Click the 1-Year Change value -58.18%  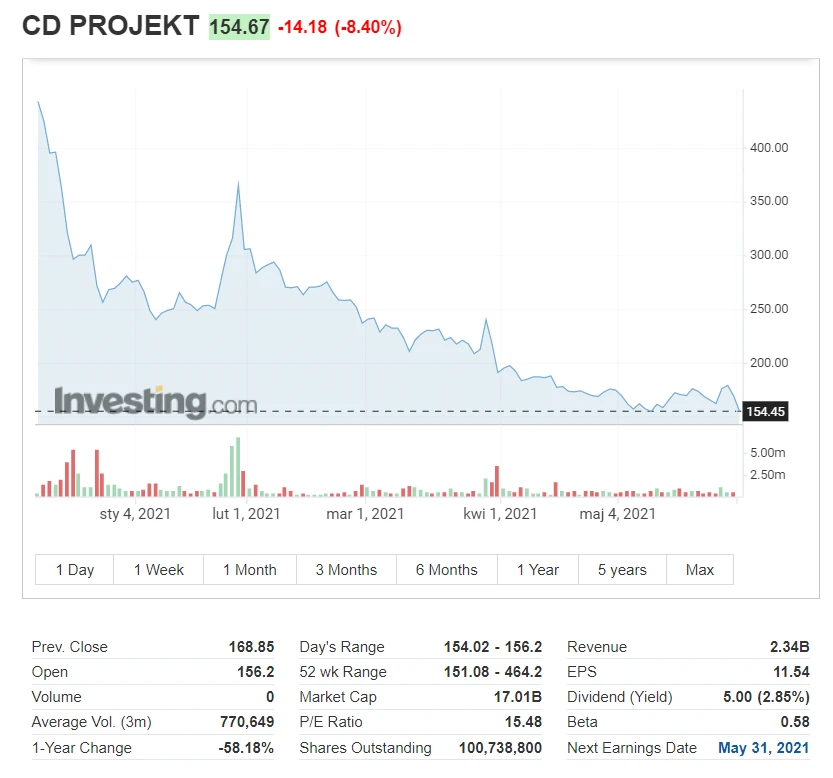point(246,748)
